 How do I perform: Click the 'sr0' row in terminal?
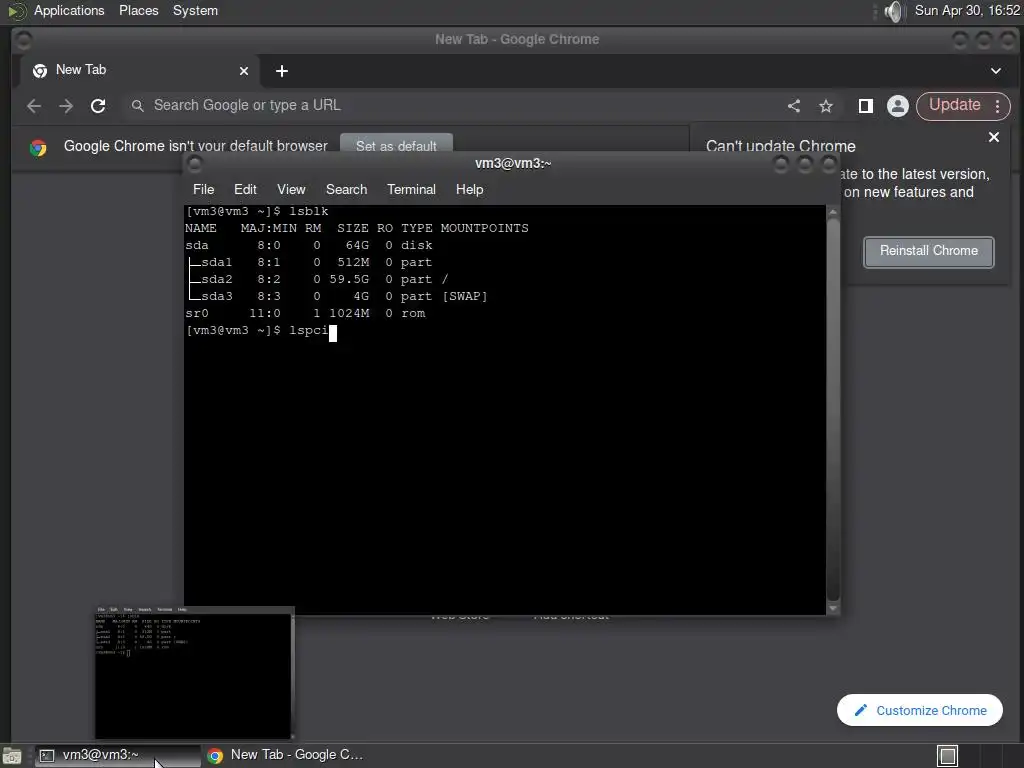pyautogui.click(x=305, y=313)
